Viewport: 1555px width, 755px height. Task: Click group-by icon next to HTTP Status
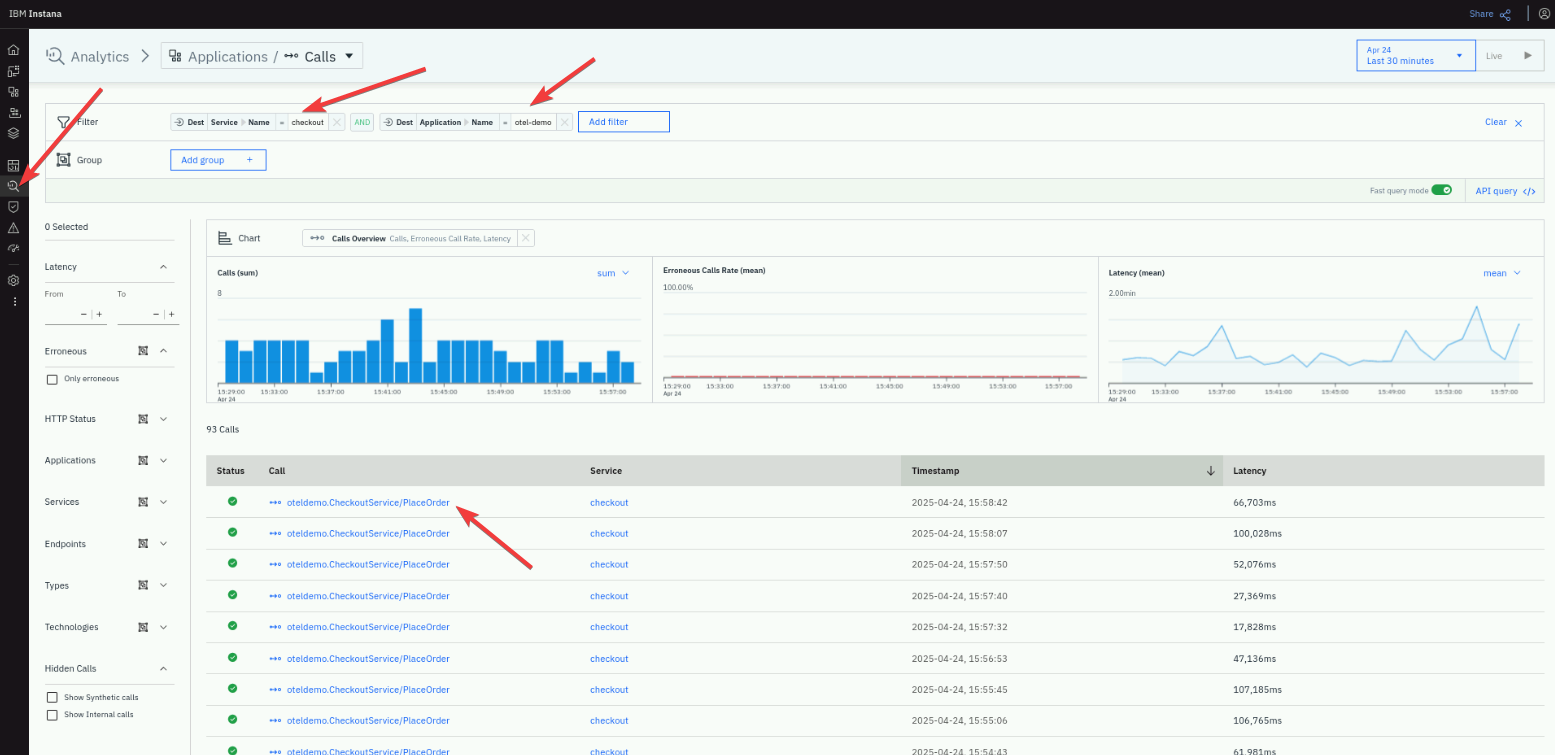pos(143,419)
